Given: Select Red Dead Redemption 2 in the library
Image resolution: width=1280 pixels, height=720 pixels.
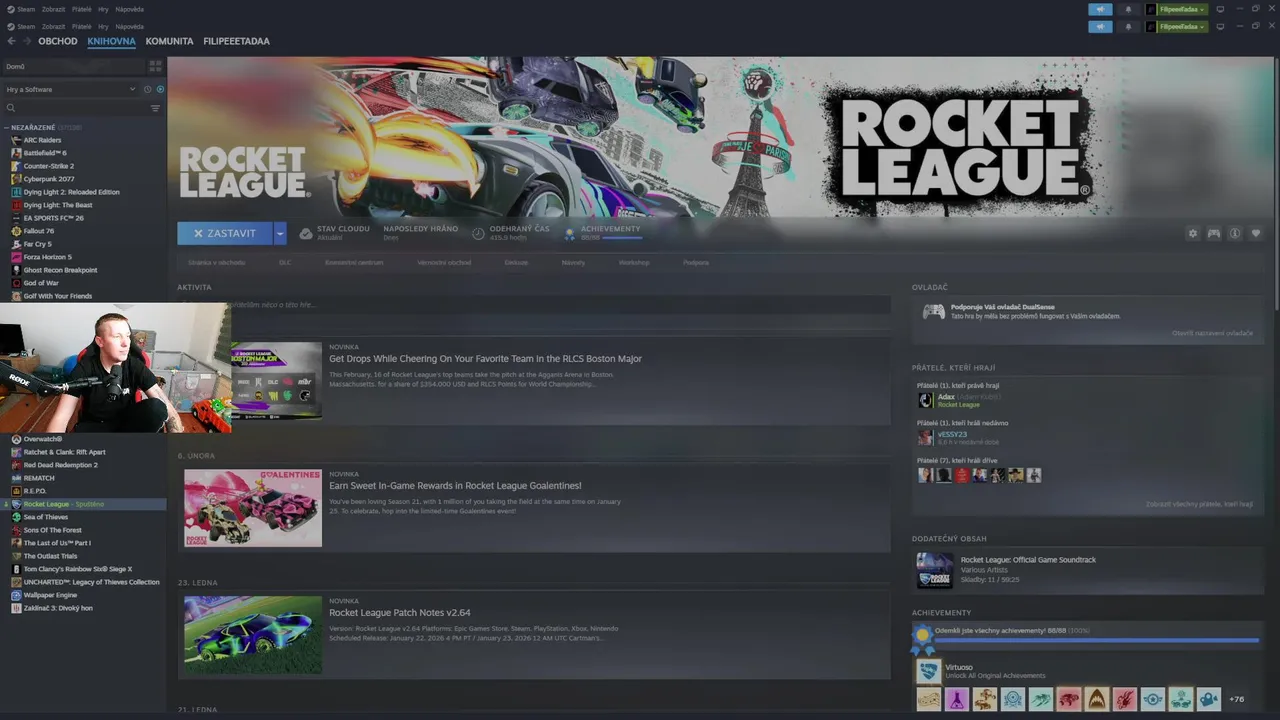Looking at the screenshot, I should point(60,465).
